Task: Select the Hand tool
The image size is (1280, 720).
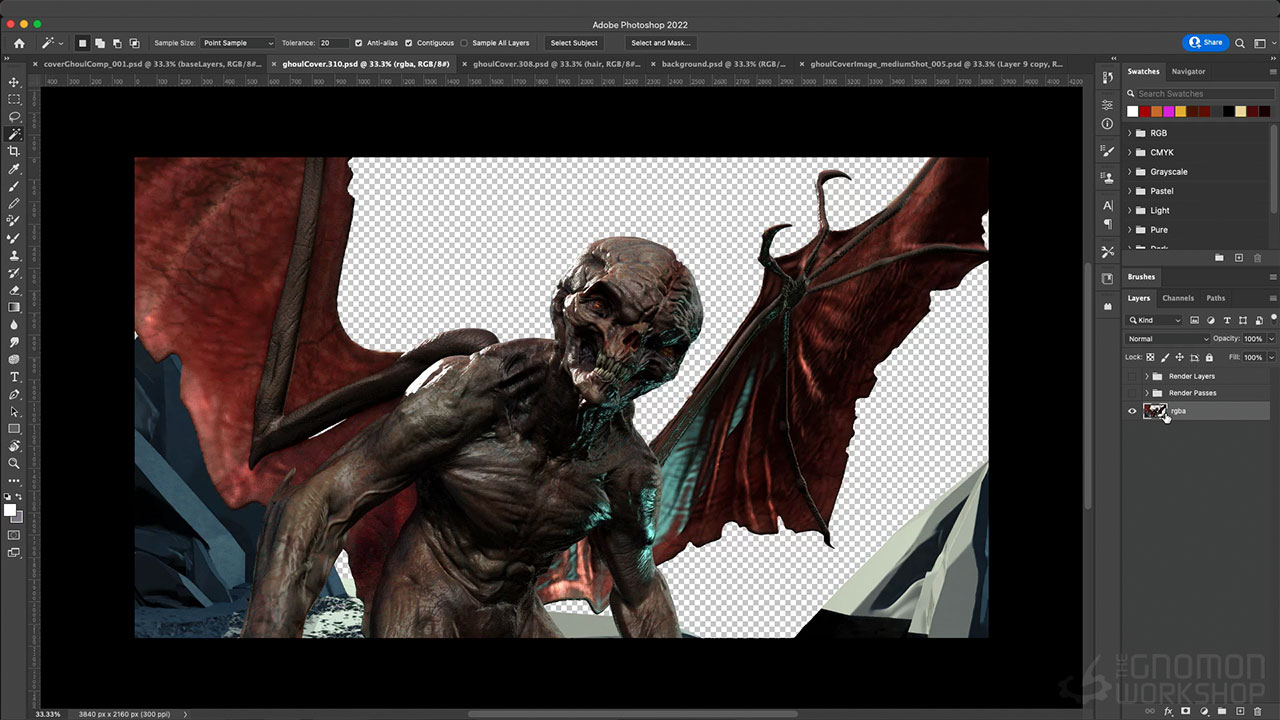Action: (x=14, y=446)
